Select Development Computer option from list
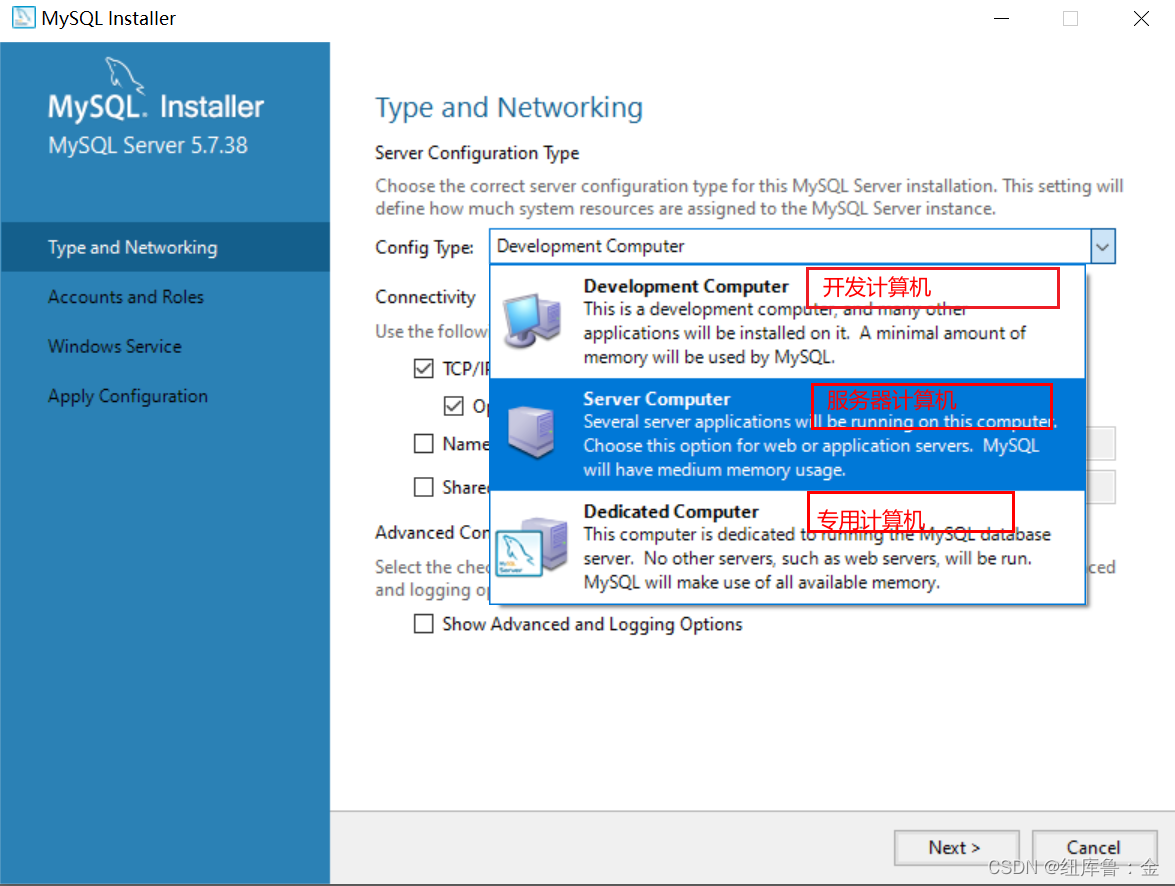This screenshot has height=886, width=1175. point(787,322)
